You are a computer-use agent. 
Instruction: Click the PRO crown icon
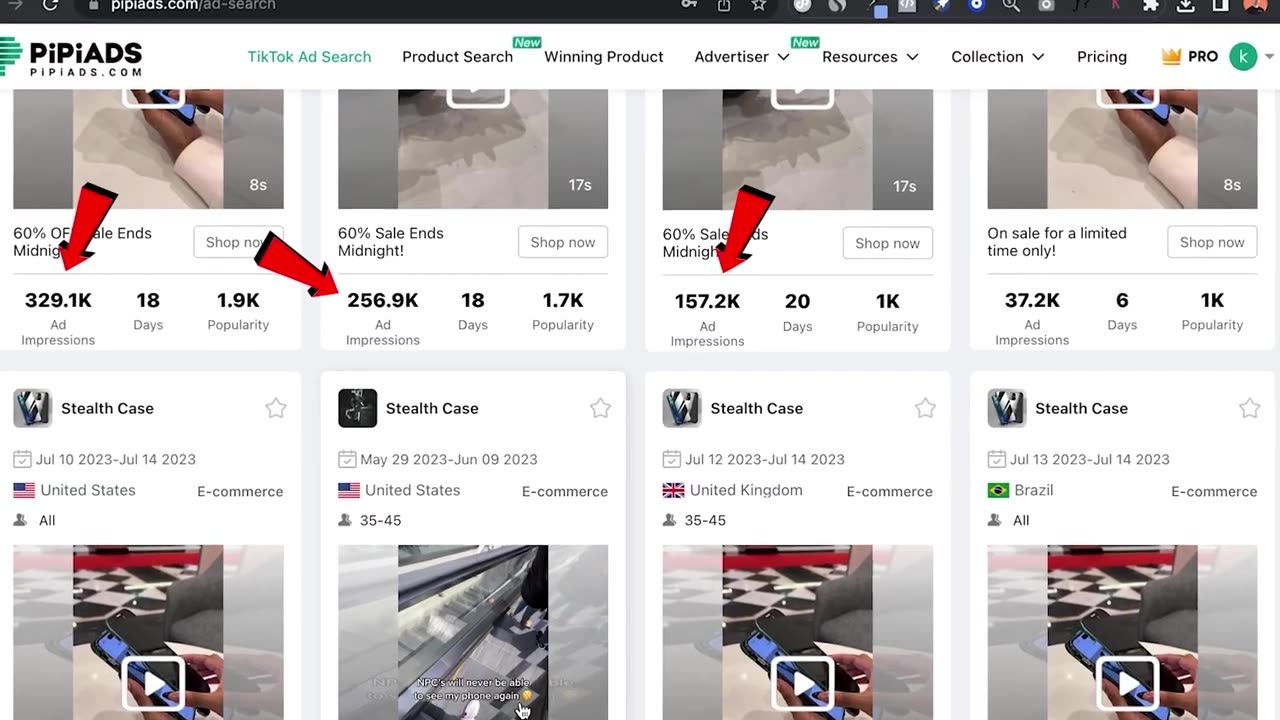point(1171,57)
